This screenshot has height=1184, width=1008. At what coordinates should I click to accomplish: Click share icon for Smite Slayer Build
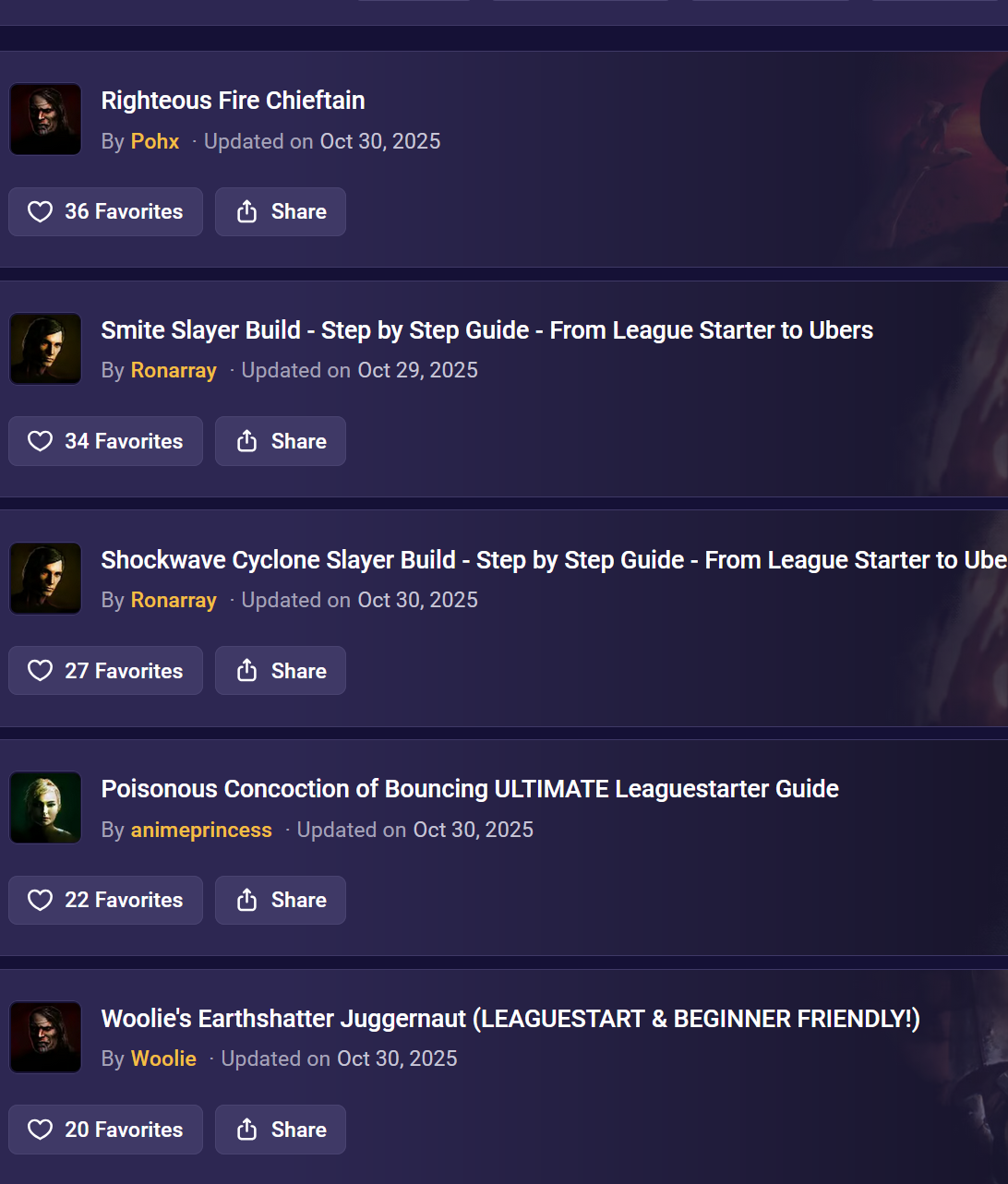pos(246,441)
